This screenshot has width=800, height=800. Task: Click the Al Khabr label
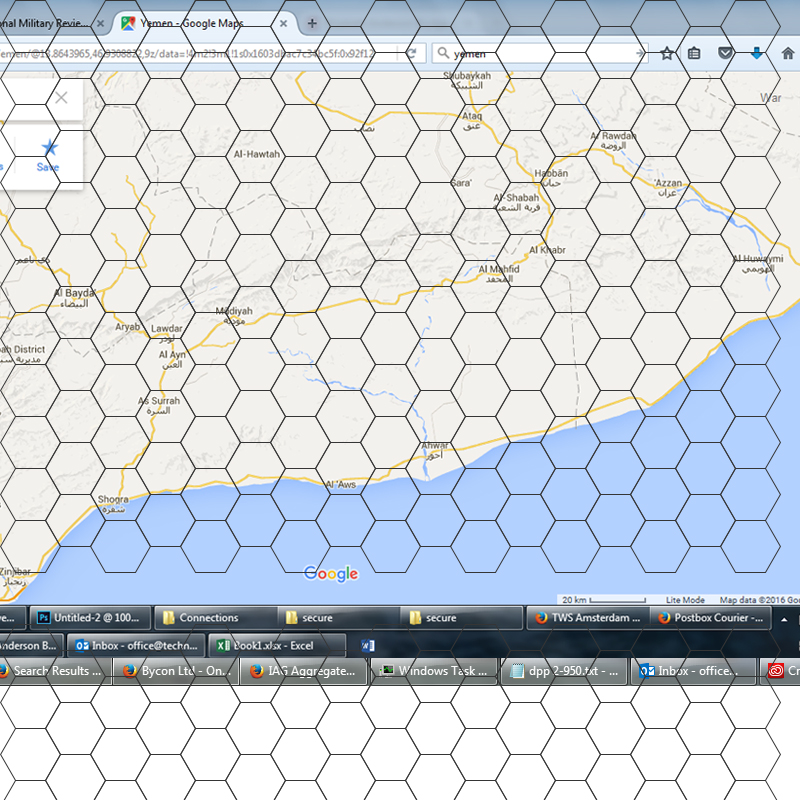click(x=547, y=250)
